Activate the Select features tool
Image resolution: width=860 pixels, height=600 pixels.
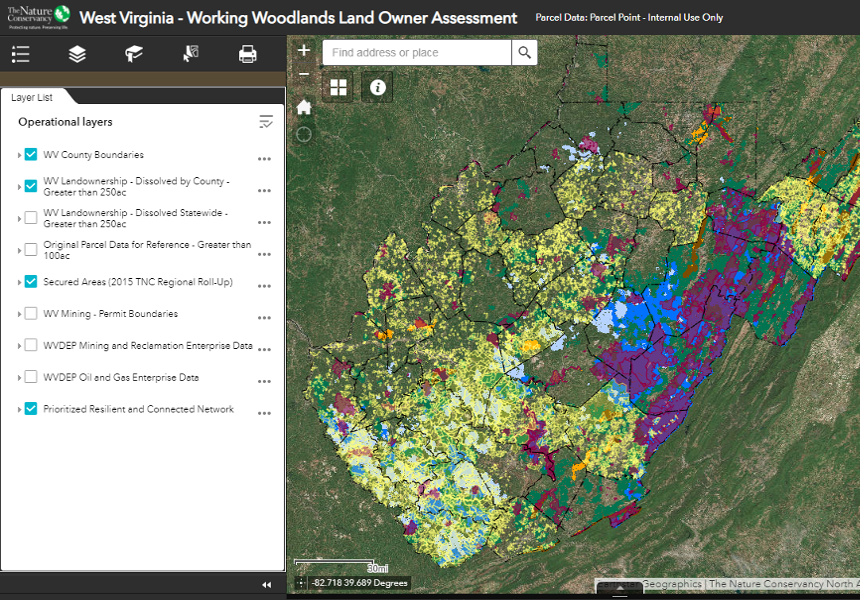191,54
